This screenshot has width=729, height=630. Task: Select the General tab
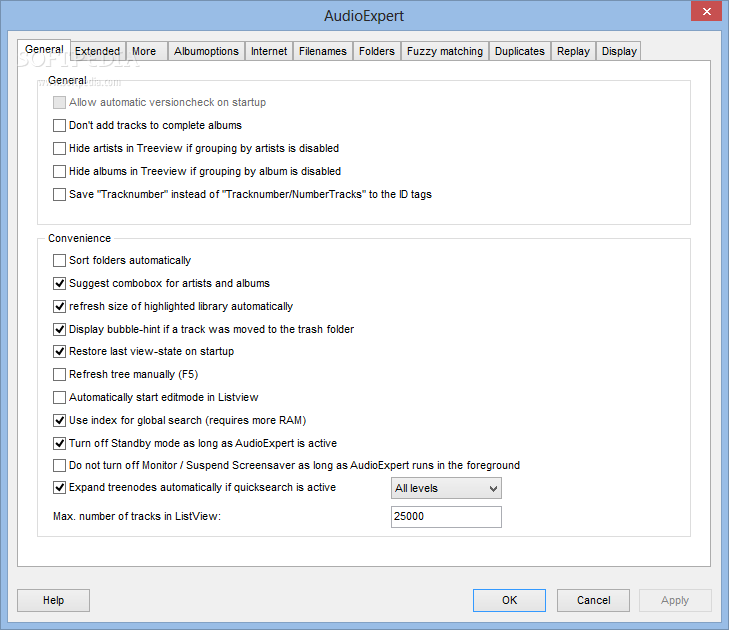pyautogui.click(x=44, y=49)
